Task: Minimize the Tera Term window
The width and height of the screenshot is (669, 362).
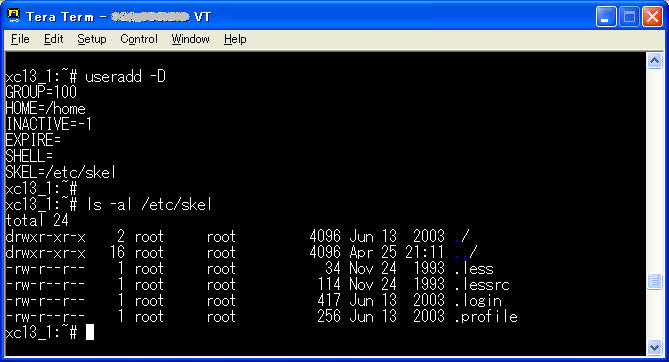Action: (605, 17)
